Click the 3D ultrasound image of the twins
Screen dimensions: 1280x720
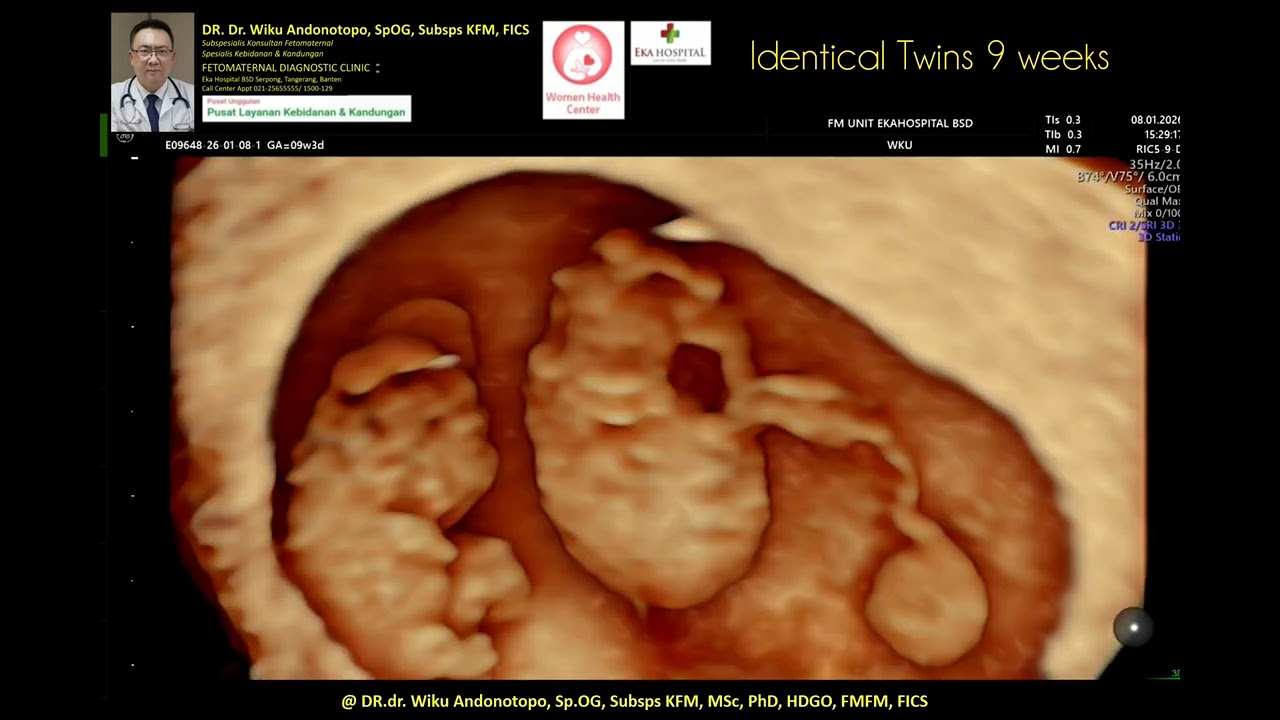pyautogui.click(x=658, y=418)
